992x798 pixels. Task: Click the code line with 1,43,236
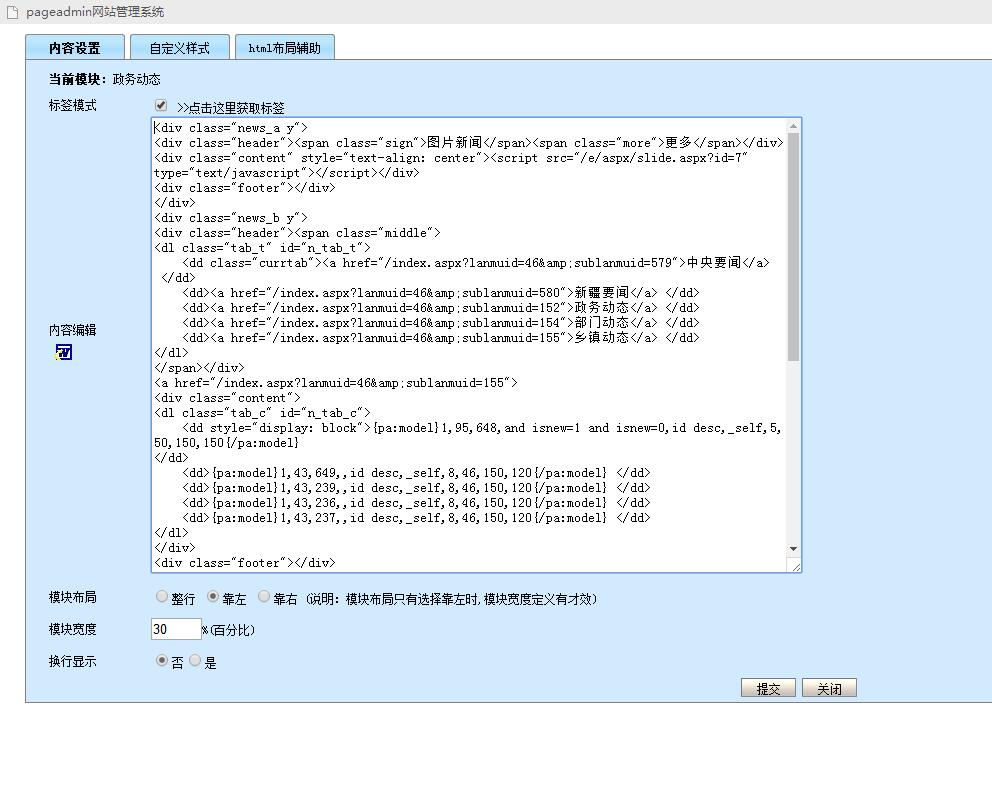click(416, 503)
